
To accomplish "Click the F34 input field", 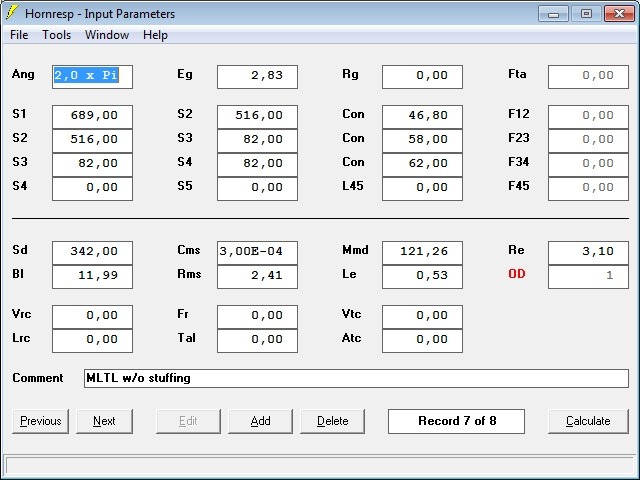I will 588,165.
